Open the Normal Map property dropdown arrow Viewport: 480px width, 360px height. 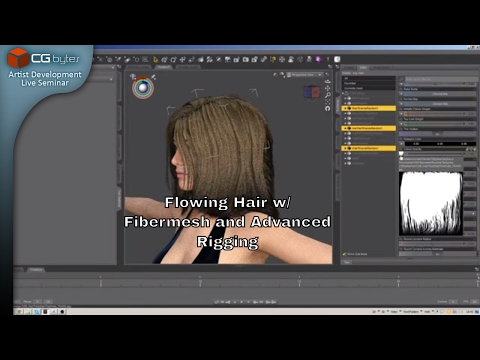click(x=401, y=104)
